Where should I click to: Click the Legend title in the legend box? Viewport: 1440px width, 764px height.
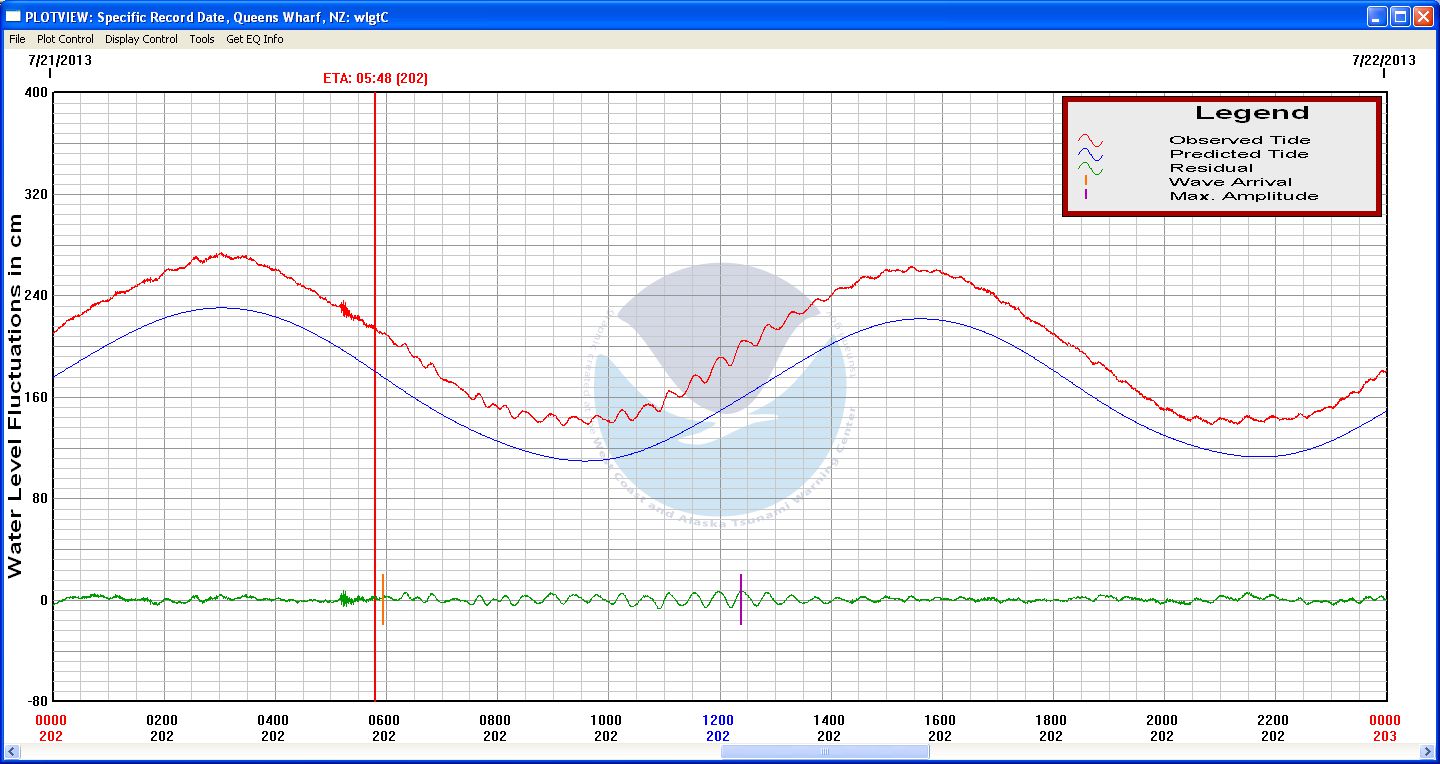click(x=1251, y=113)
